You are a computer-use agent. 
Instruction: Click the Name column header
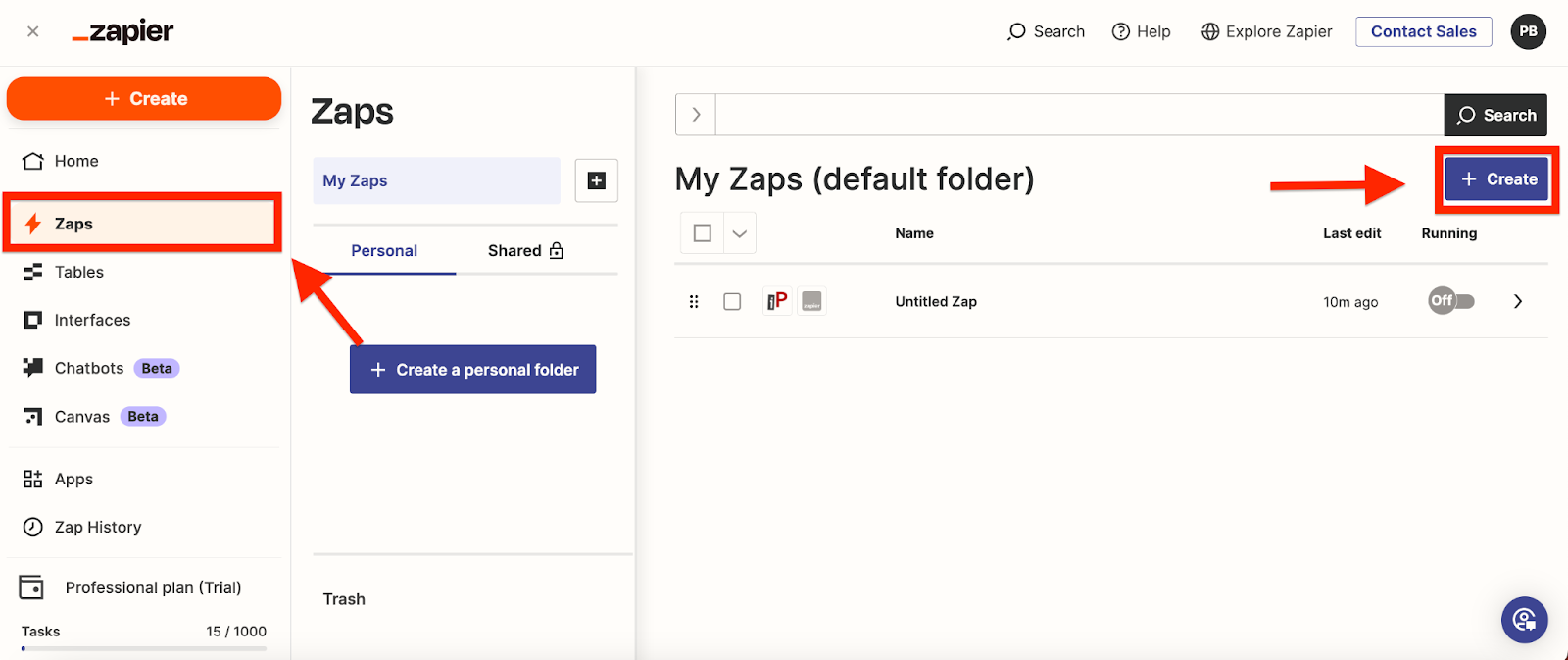914,233
